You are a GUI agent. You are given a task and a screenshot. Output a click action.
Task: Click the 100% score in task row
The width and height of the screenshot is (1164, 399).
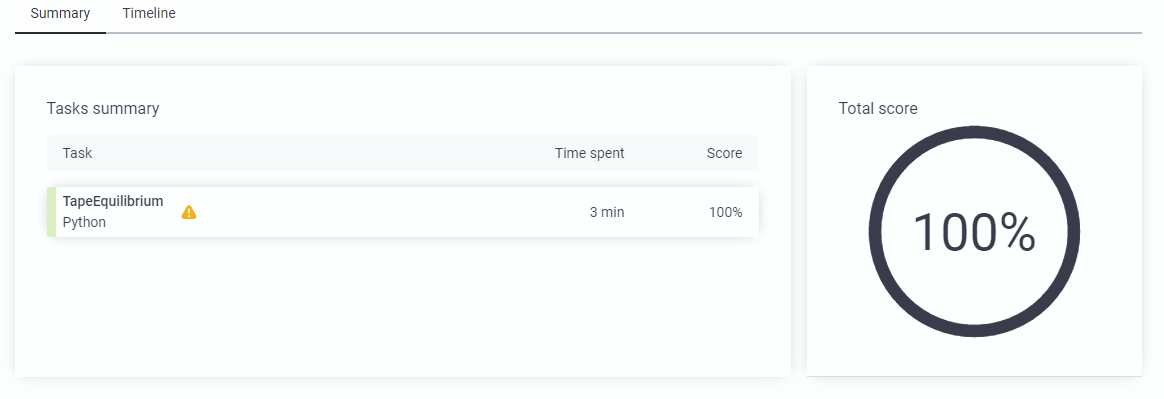(x=725, y=213)
